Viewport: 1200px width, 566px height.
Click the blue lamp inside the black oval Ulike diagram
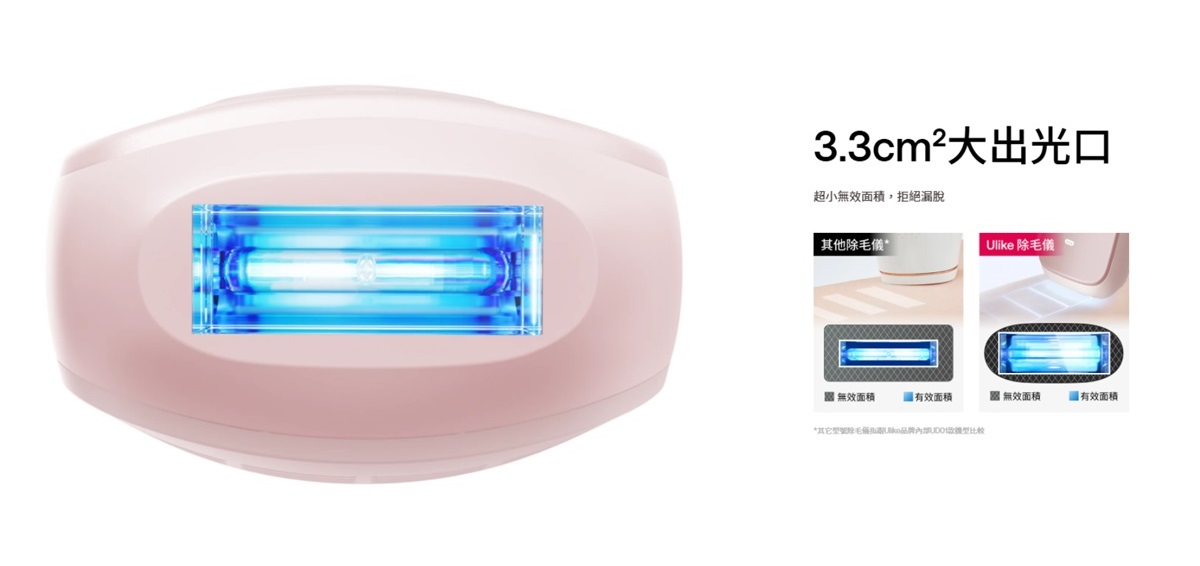[1054, 354]
